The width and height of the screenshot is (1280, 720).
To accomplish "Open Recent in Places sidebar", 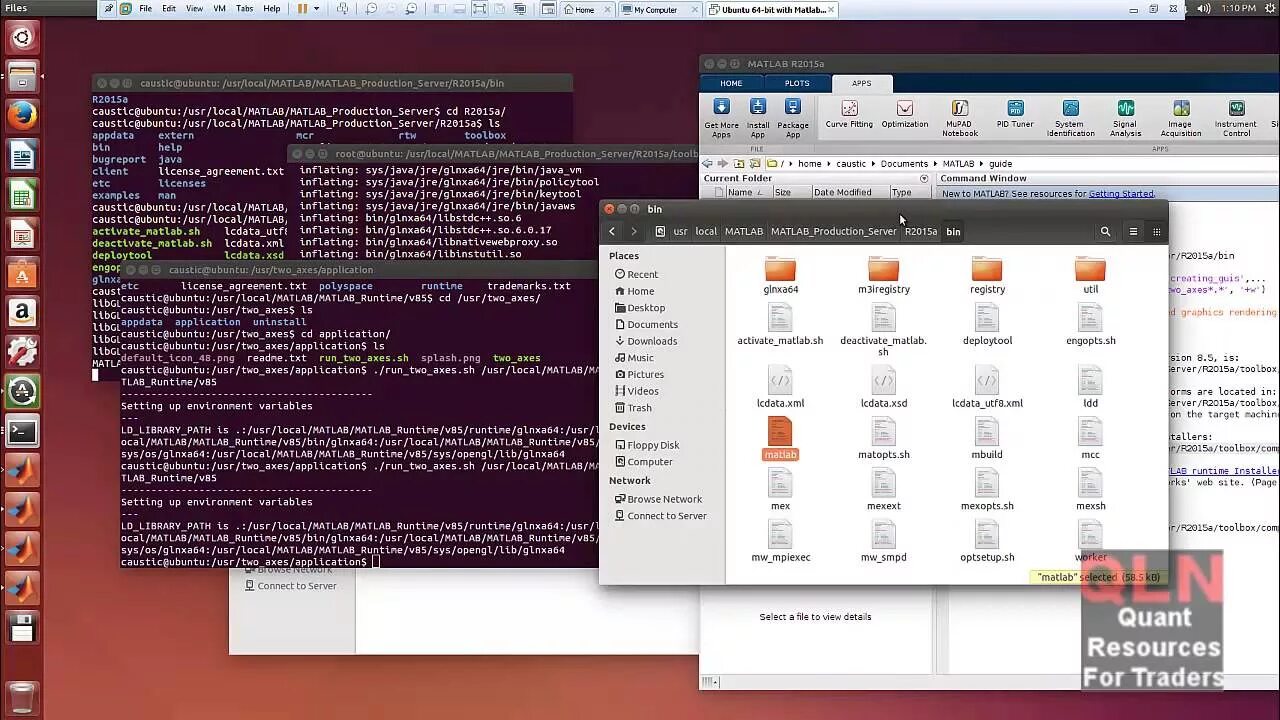I will (x=636, y=274).
